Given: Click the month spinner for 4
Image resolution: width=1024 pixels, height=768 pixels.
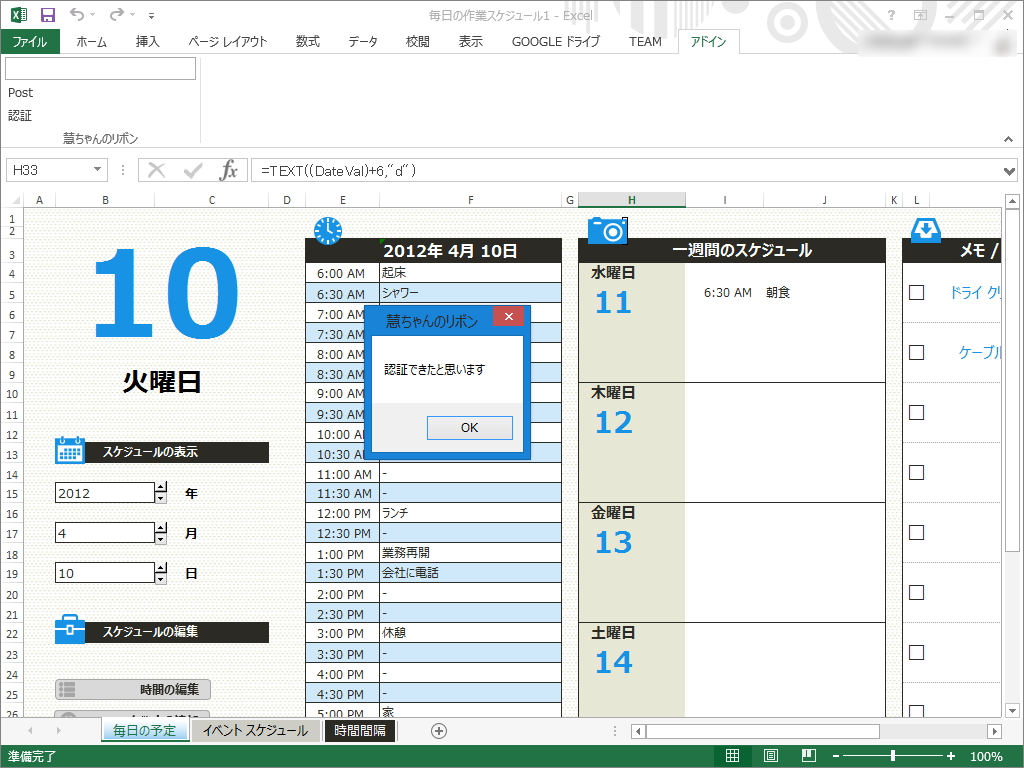Looking at the screenshot, I should pos(161,533).
